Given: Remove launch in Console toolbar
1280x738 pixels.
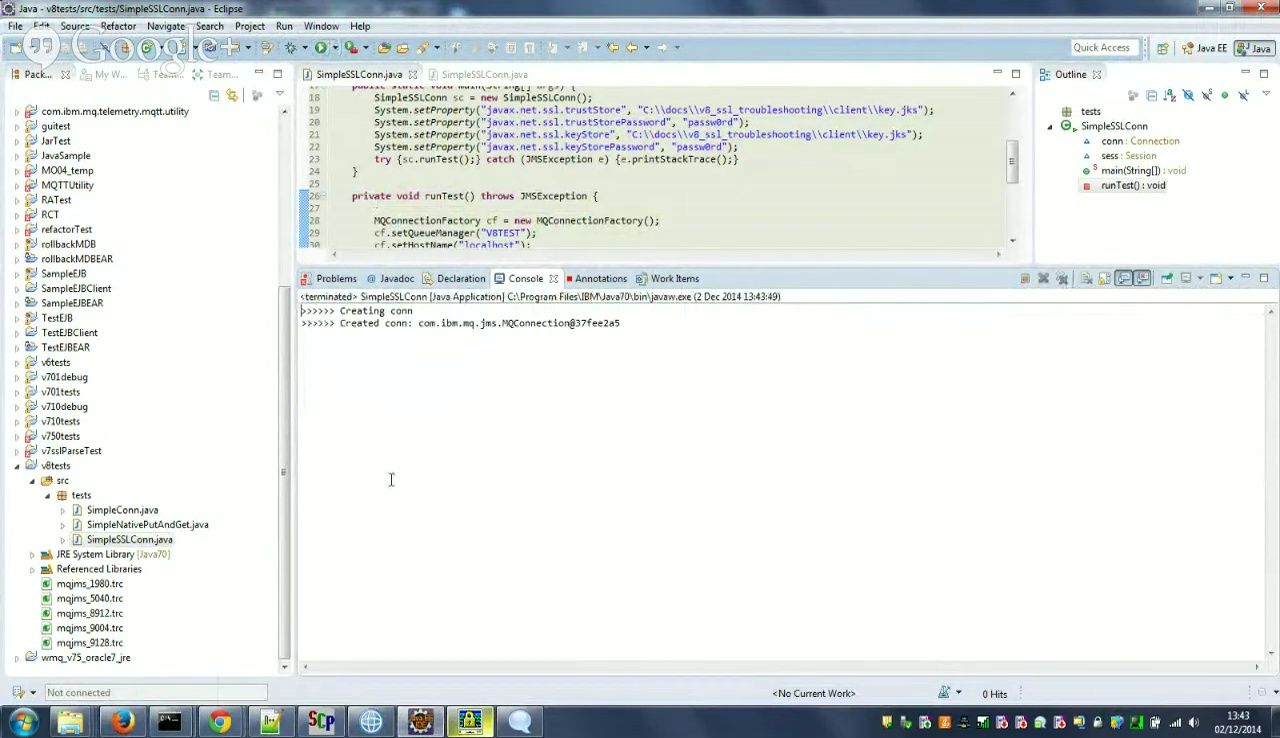Looking at the screenshot, I should pos(1043,278).
